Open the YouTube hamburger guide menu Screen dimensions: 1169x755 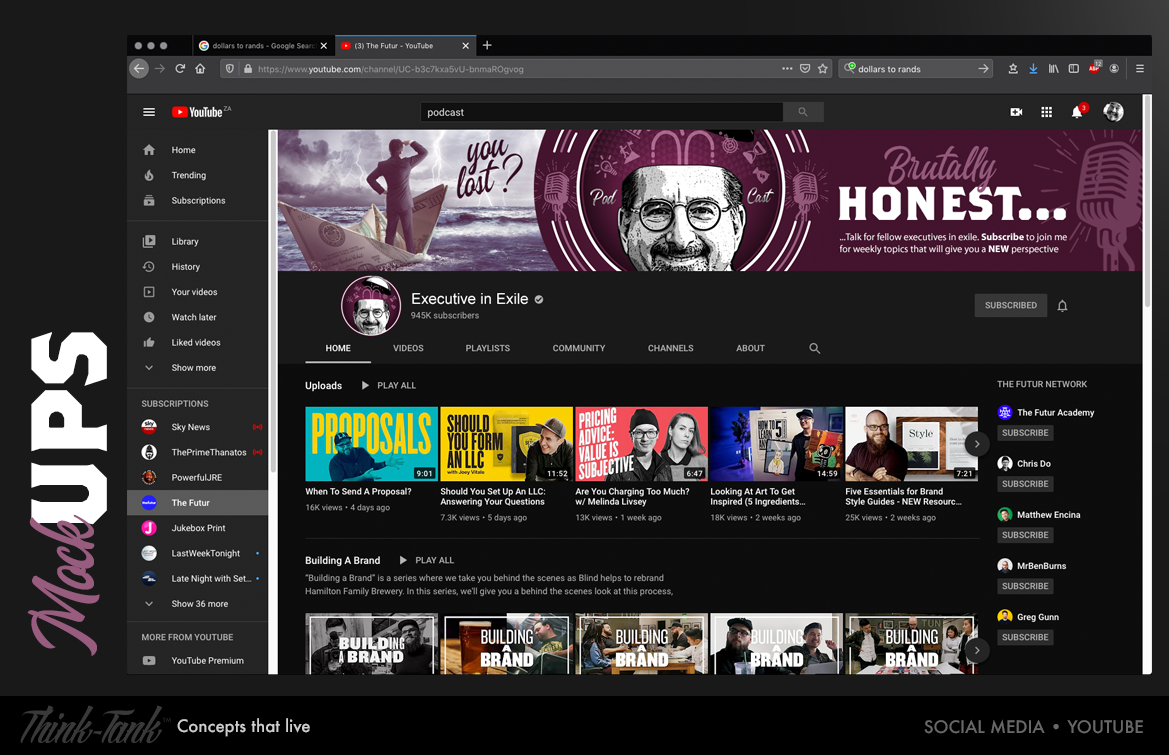pos(149,112)
